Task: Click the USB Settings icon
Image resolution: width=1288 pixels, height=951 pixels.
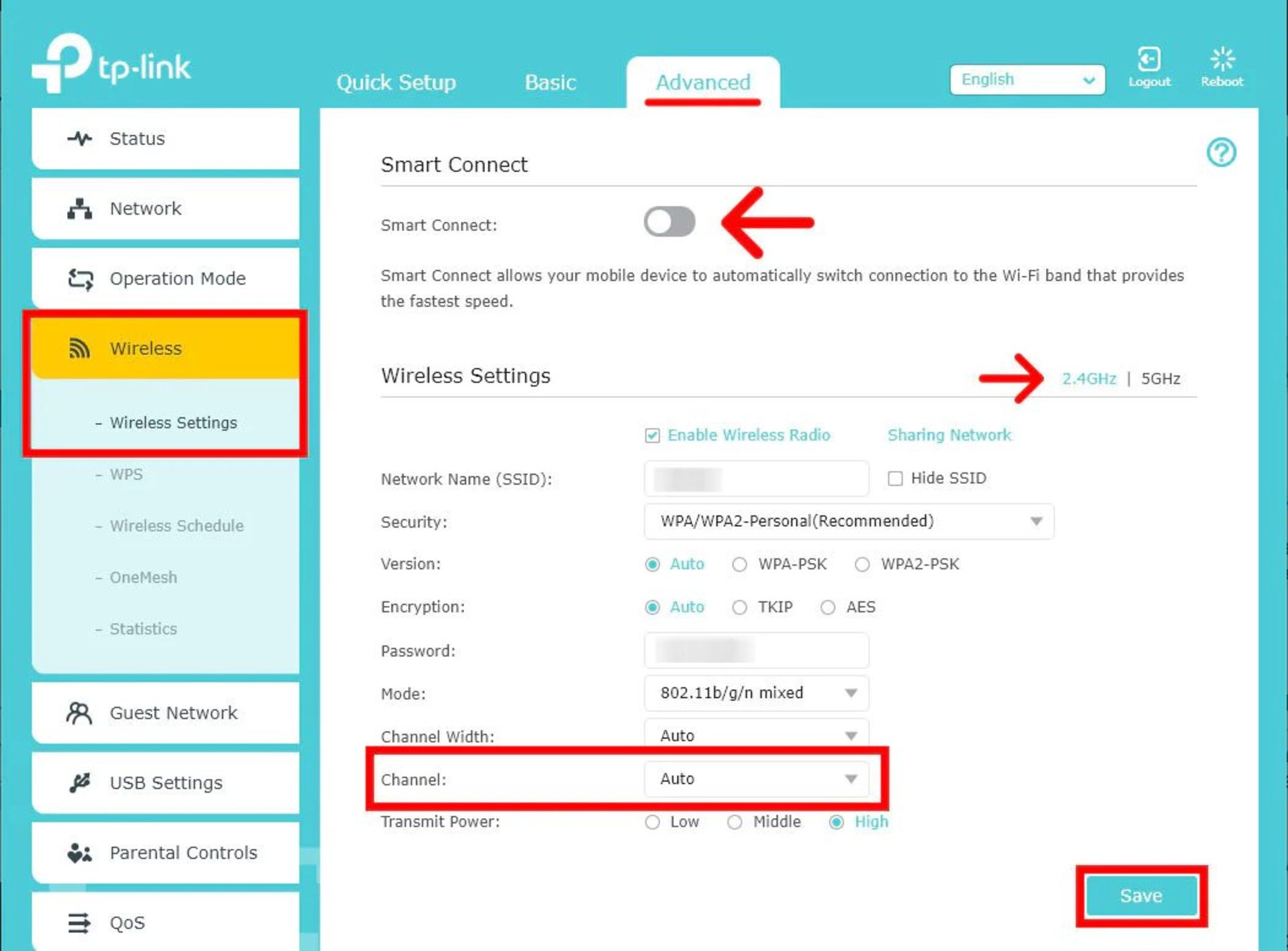Action: pos(79,782)
